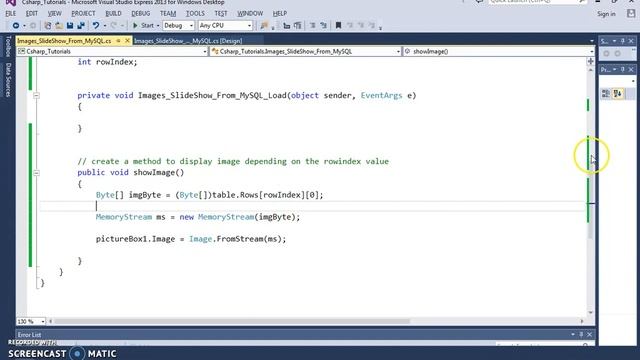This screenshot has height=360, width=640.
Task: Click the display object member list icon
Action: click(x=287, y=26)
